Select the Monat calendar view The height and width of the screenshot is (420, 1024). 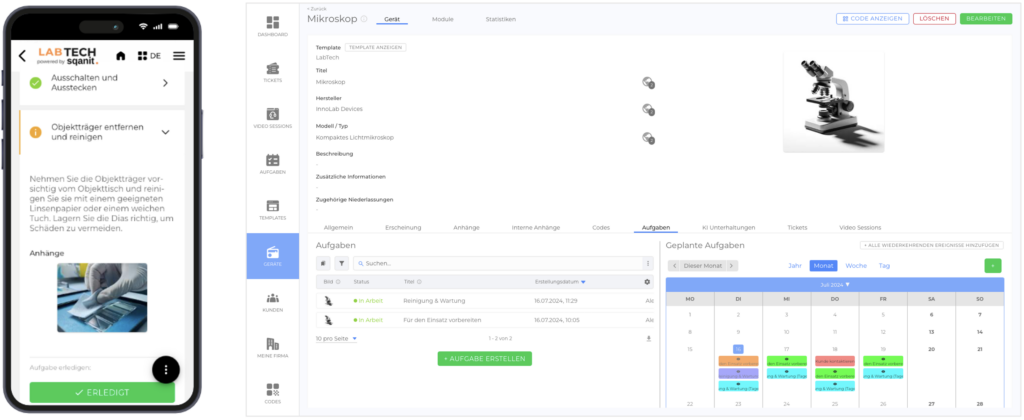(823, 265)
